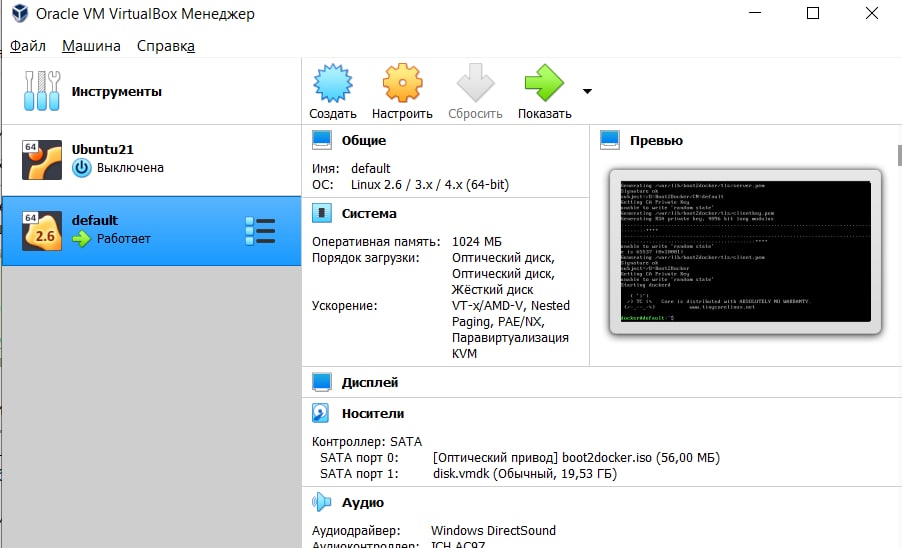This screenshot has height=548, width=902.
Task: Click the boot2docker.iso optical drive entry
Action: [x=576, y=458]
